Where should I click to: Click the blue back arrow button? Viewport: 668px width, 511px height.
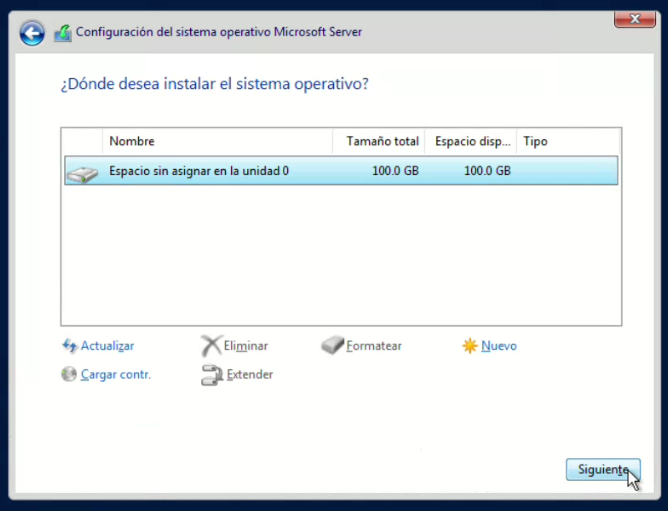point(32,33)
